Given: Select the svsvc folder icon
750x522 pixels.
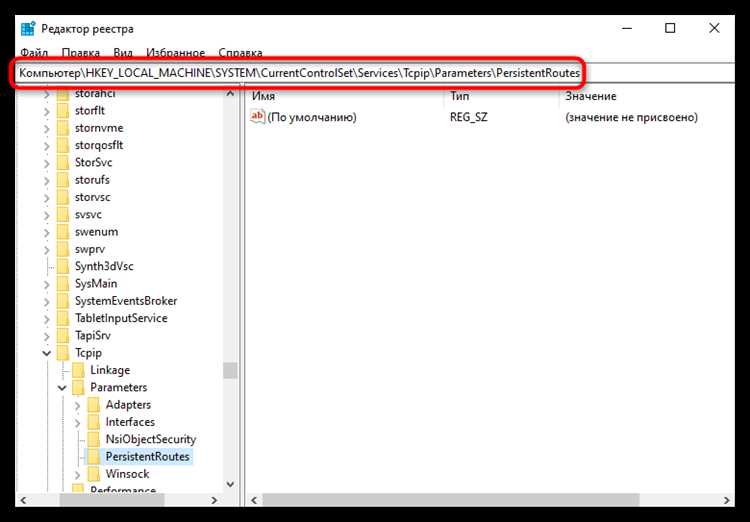Looking at the screenshot, I should pyautogui.click(x=63, y=215).
